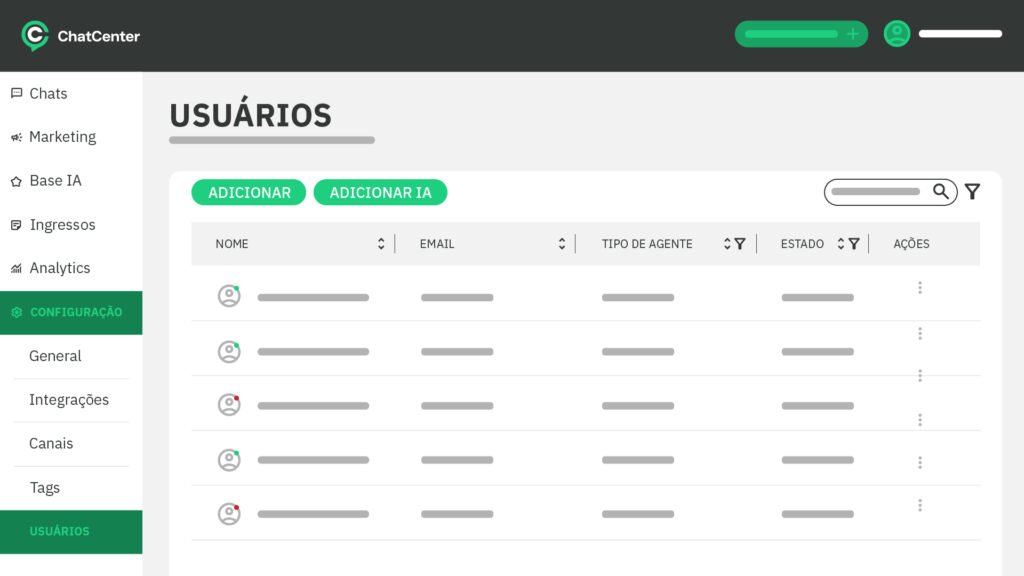Open actions menu for last user row
The width and height of the screenshot is (1024, 576).
tap(919, 505)
